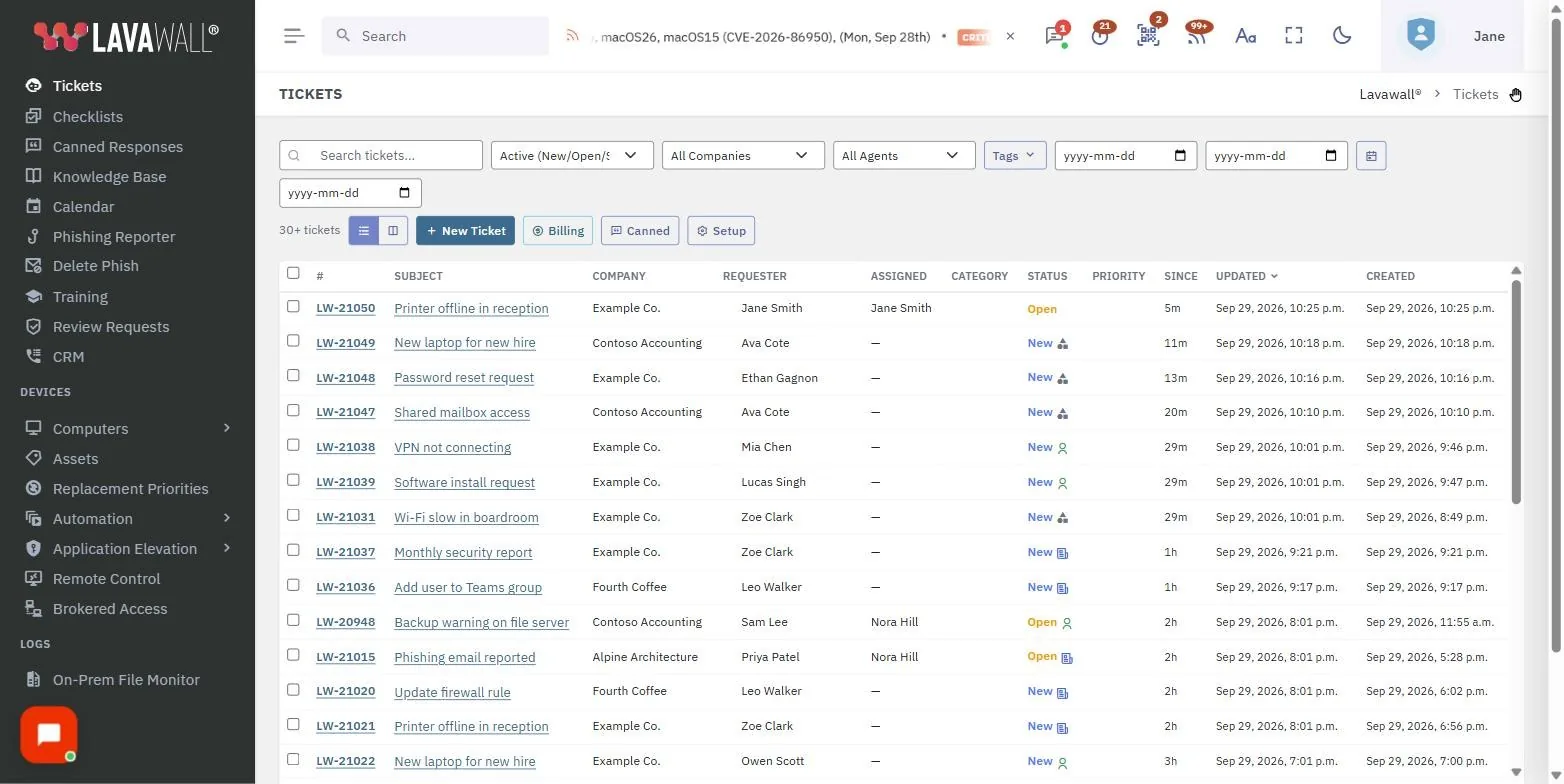Click the calendar icon button beside date filters
The image size is (1564, 784).
[x=1371, y=156]
